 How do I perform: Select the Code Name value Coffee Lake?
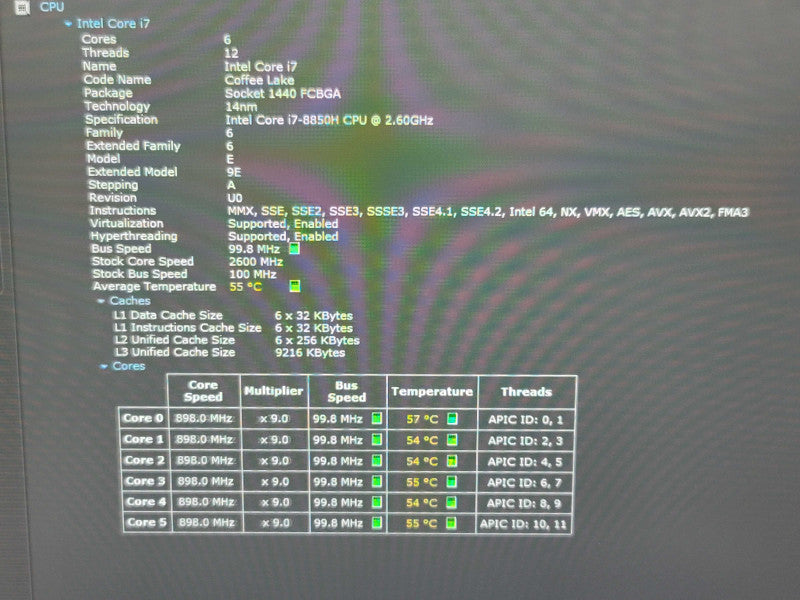tap(259, 80)
